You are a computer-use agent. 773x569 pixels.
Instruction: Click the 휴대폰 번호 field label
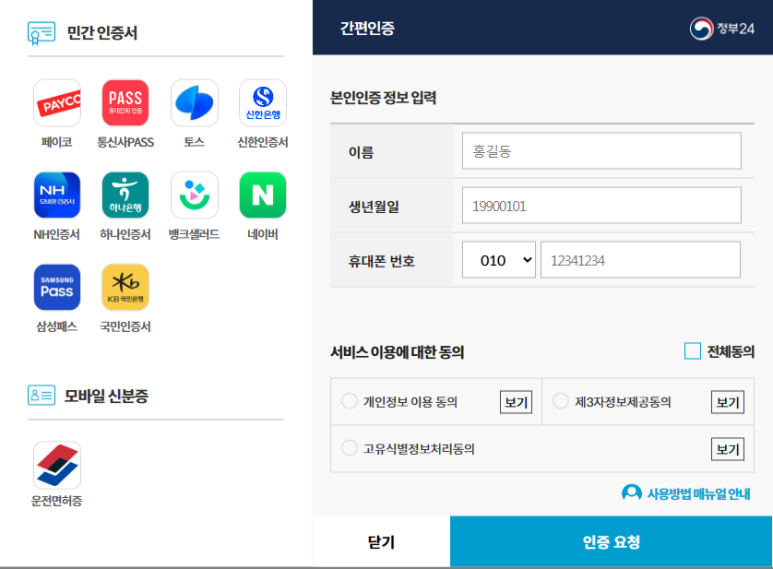(x=381, y=261)
